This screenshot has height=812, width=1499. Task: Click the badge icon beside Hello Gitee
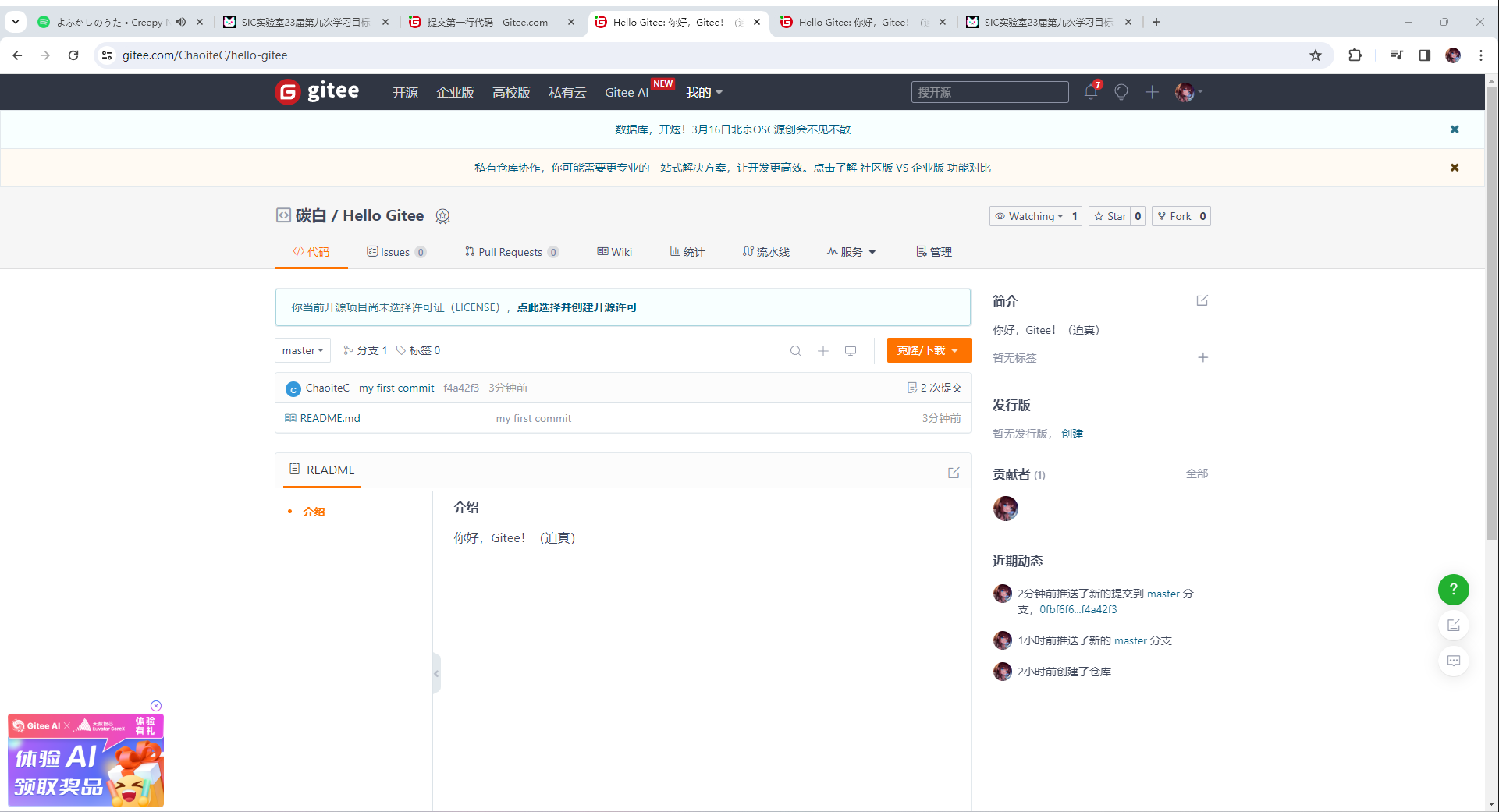pos(442,216)
